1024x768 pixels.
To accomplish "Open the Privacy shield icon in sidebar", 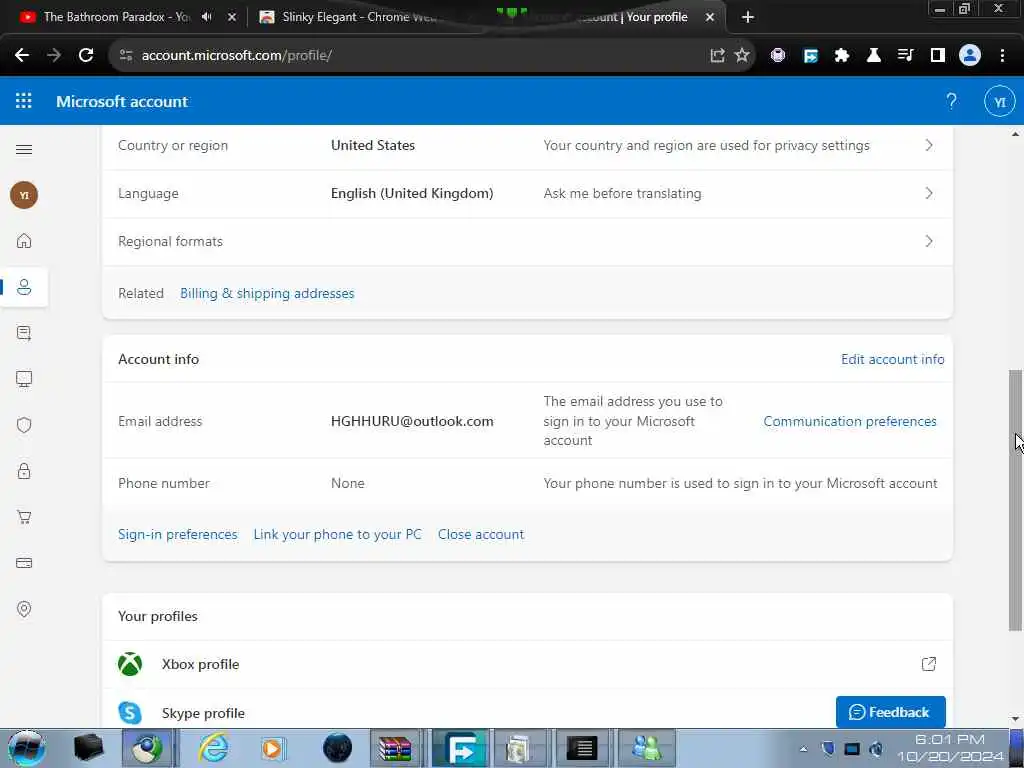I will tap(24, 425).
